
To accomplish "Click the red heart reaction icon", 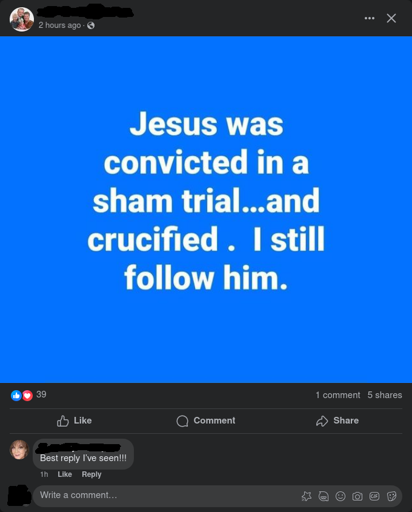I will tap(28, 395).
